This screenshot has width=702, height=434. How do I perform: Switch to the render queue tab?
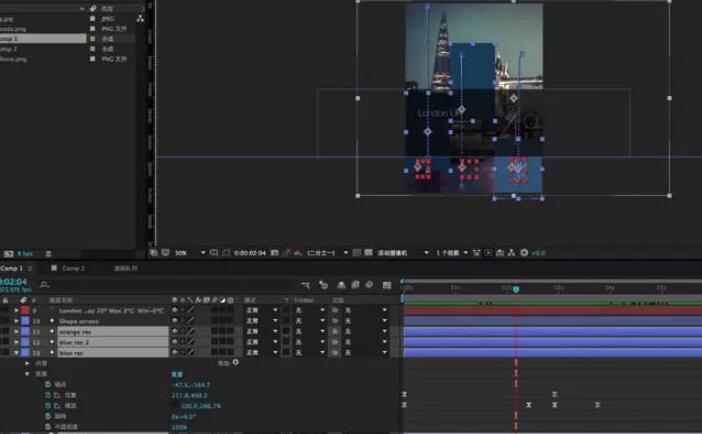pyautogui.click(x=126, y=268)
